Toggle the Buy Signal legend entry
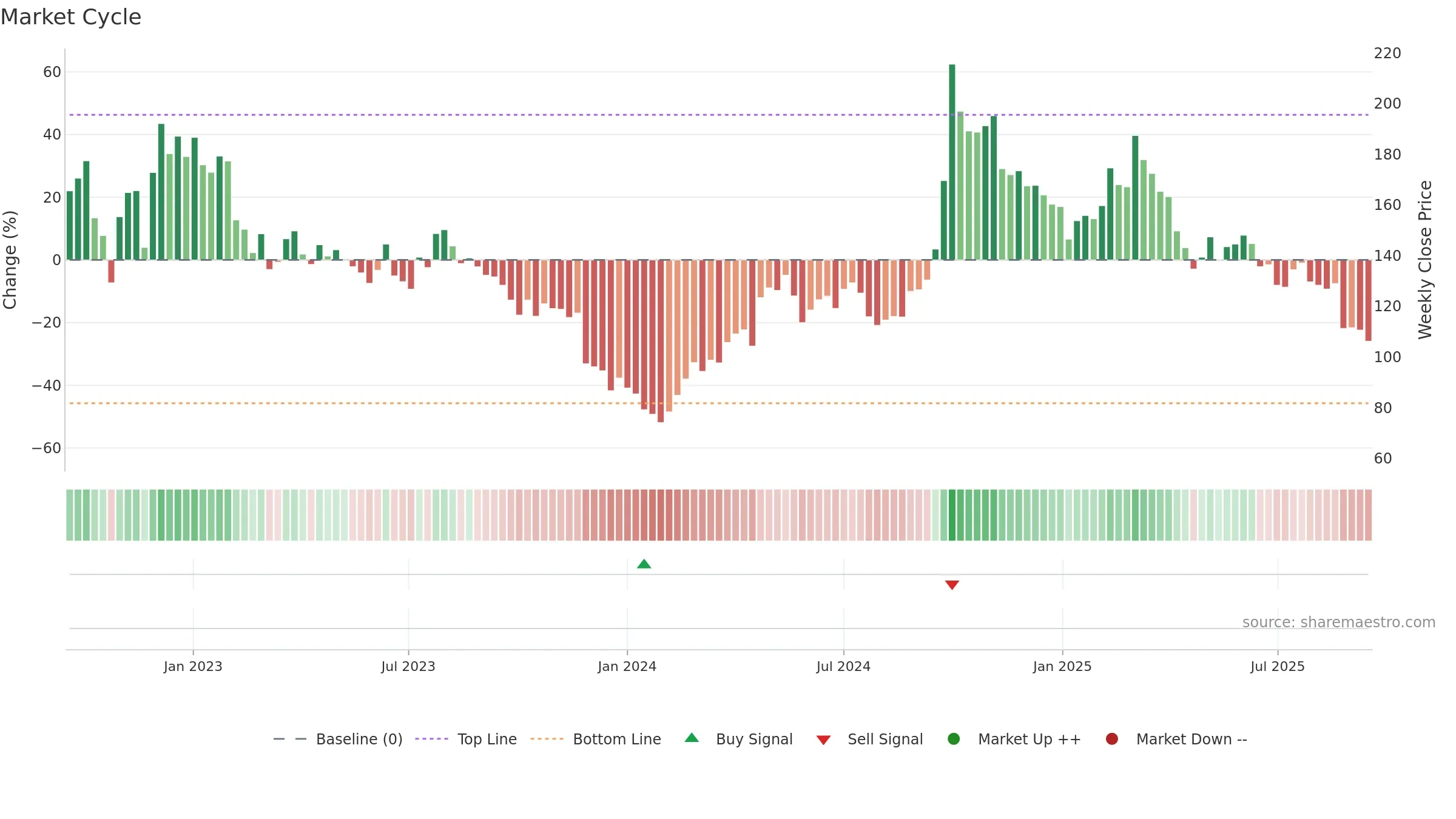Viewport: 1456px width, 819px height. point(738,739)
